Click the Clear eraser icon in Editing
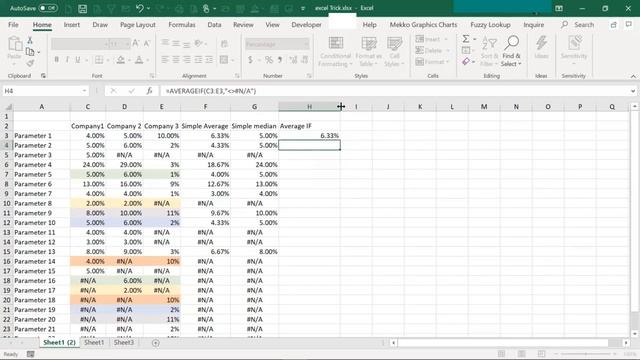640x360 pixels. (x=466, y=62)
